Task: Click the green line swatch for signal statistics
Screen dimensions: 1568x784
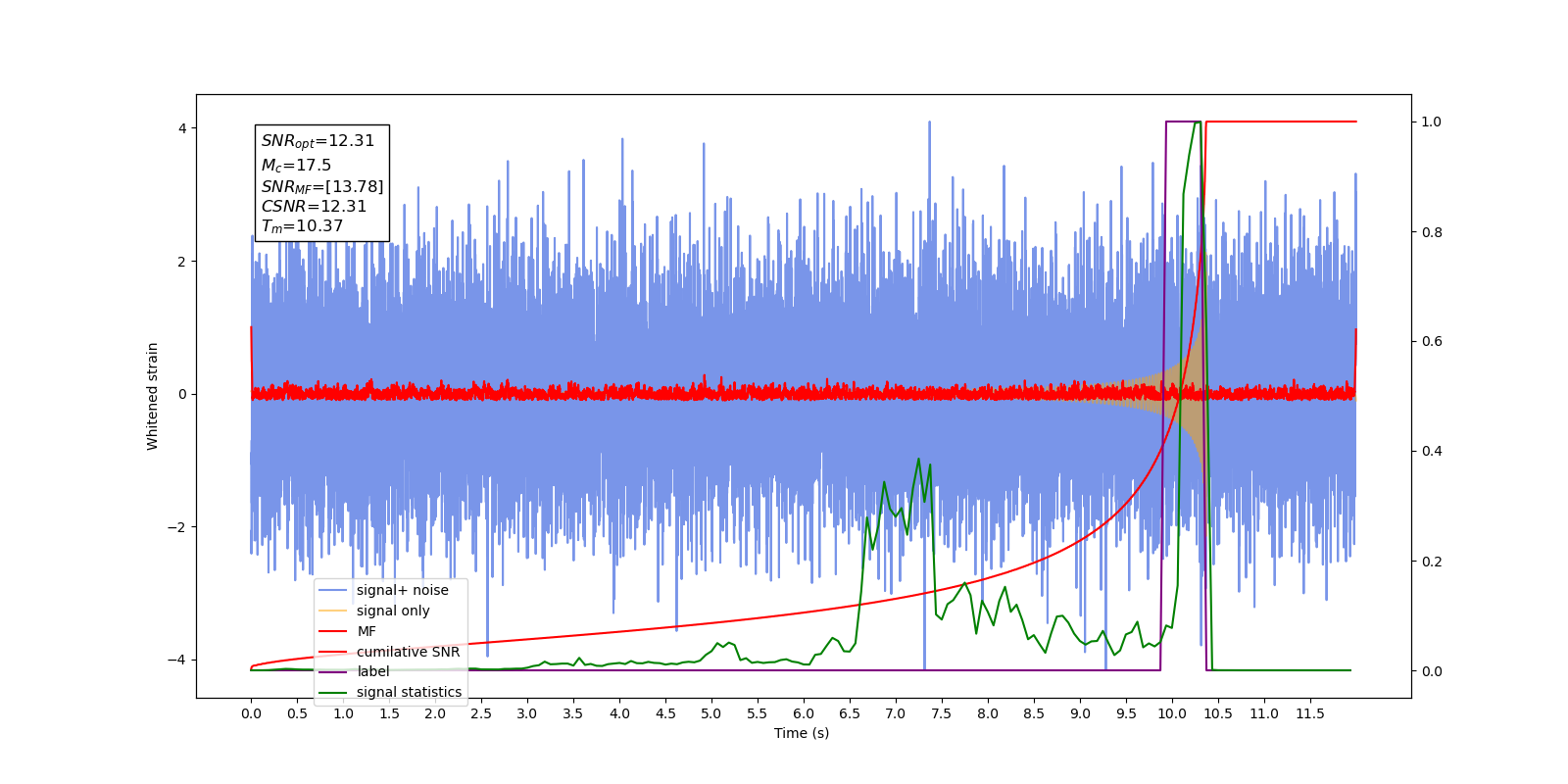Action: 333,692
